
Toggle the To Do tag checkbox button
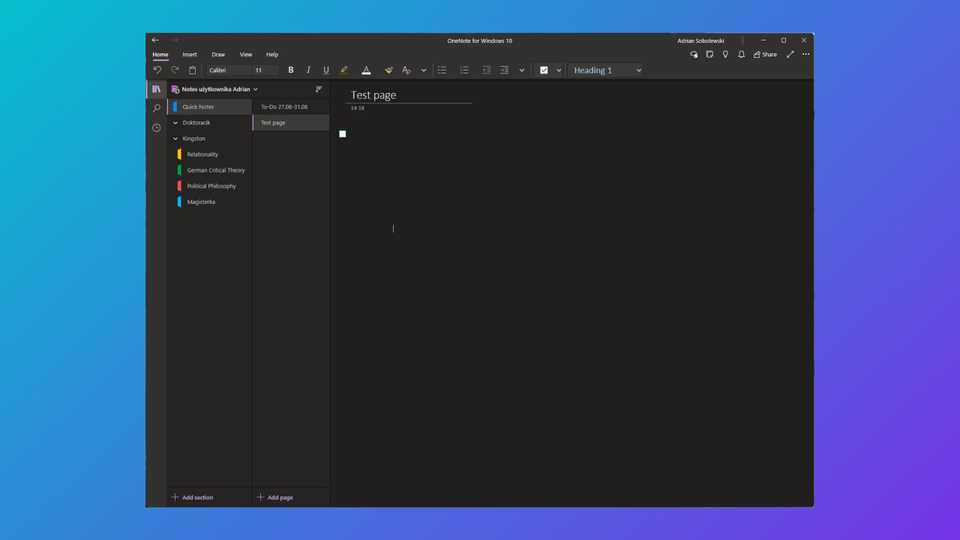pos(544,70)
